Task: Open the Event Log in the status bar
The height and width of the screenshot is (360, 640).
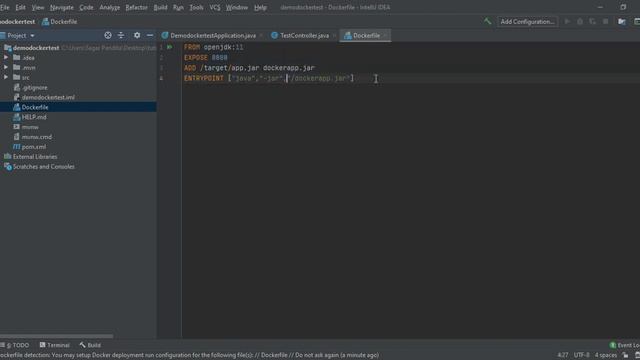Action: (624, 345)
